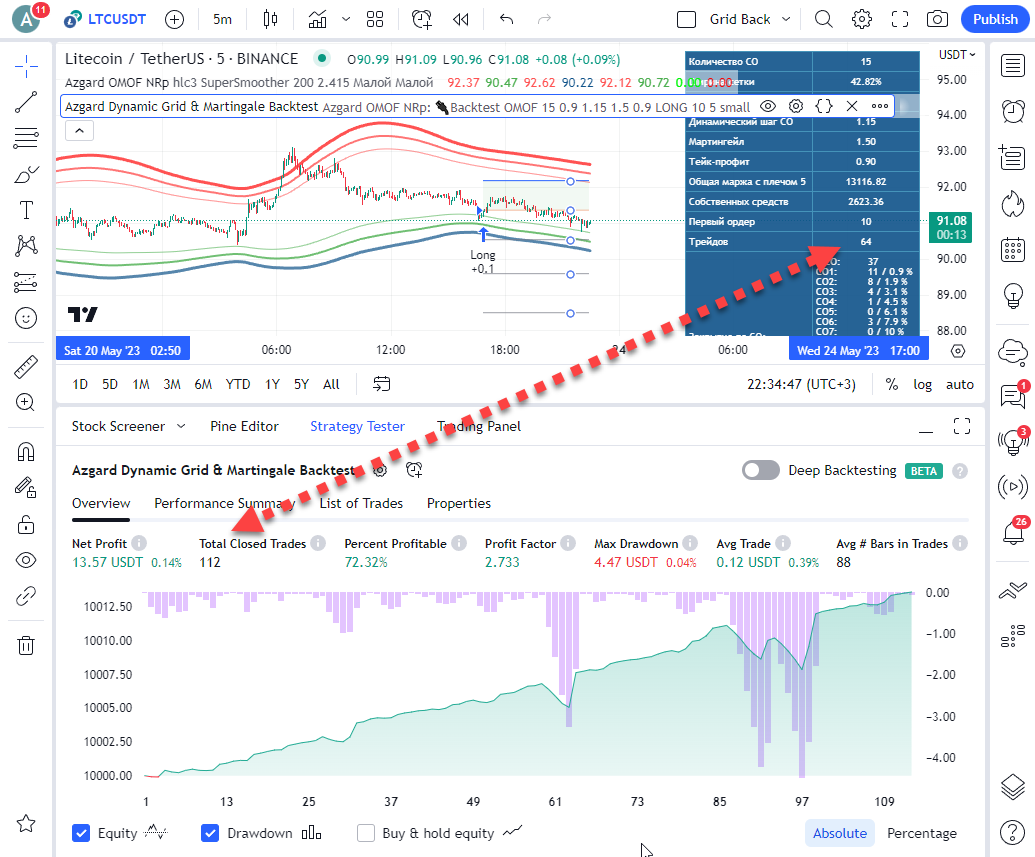Open the LTCUSDT symbol search
This screenshot has height=857, width=1035.
(x=105, y=20)
